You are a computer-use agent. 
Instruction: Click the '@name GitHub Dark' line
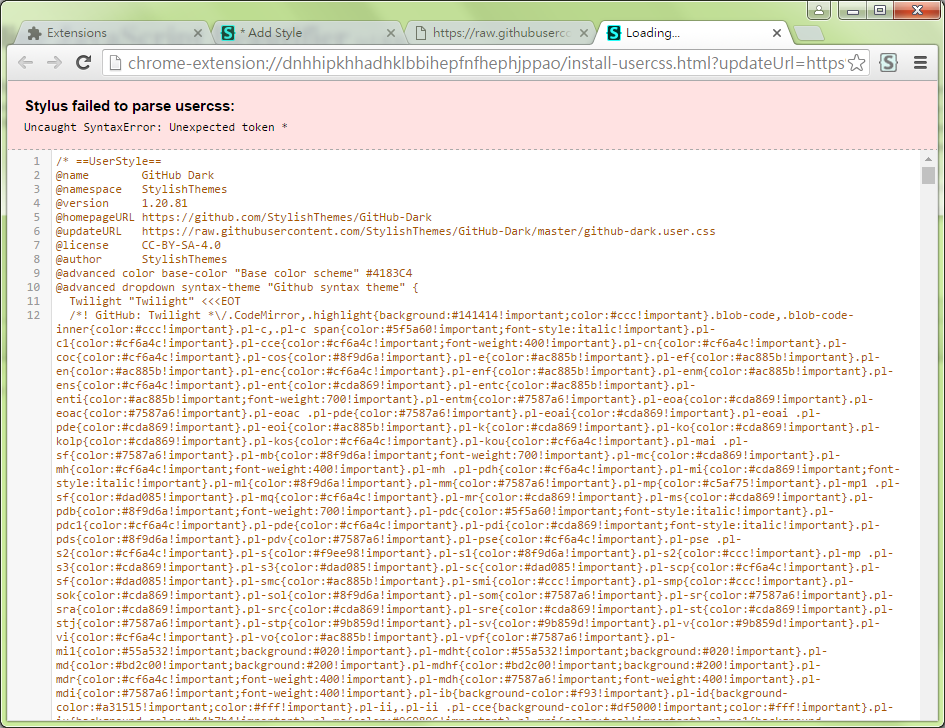tap(135, 175)
